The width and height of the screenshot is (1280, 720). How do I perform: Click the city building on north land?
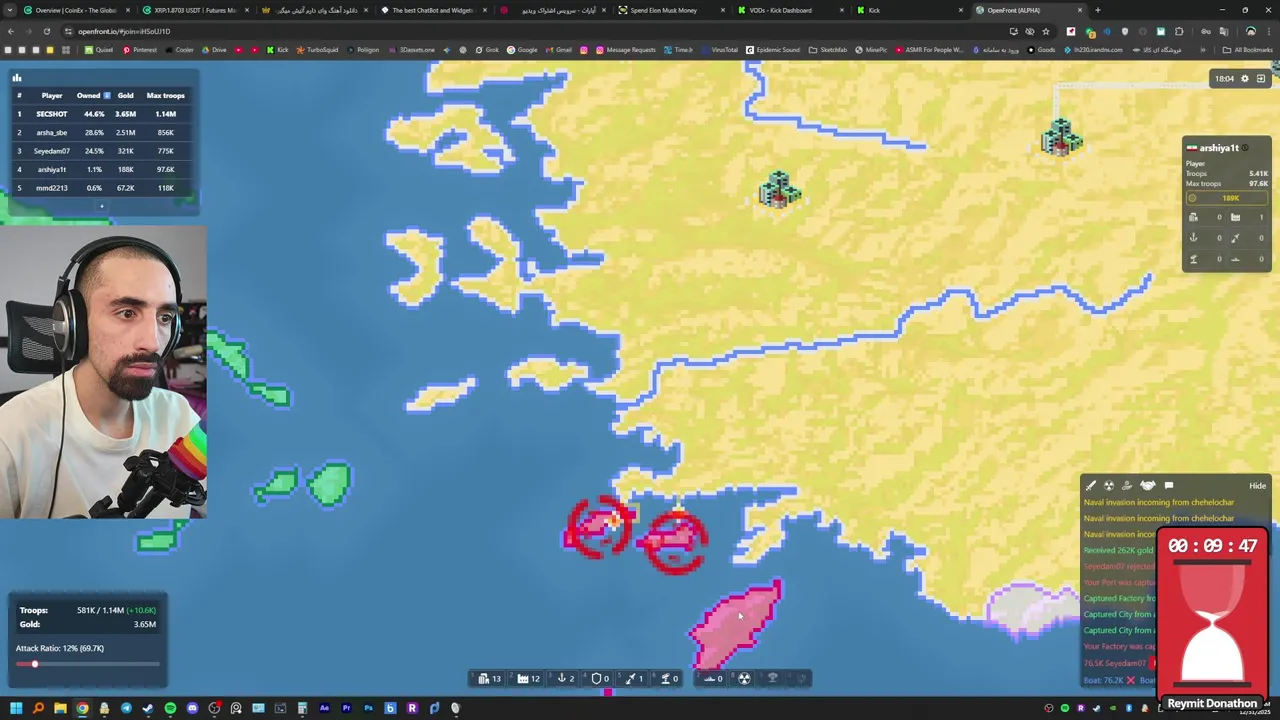click(779, 189)
